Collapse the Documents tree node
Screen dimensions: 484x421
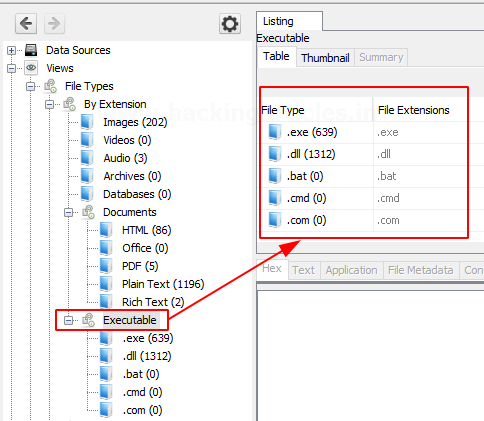click(68, 212)
